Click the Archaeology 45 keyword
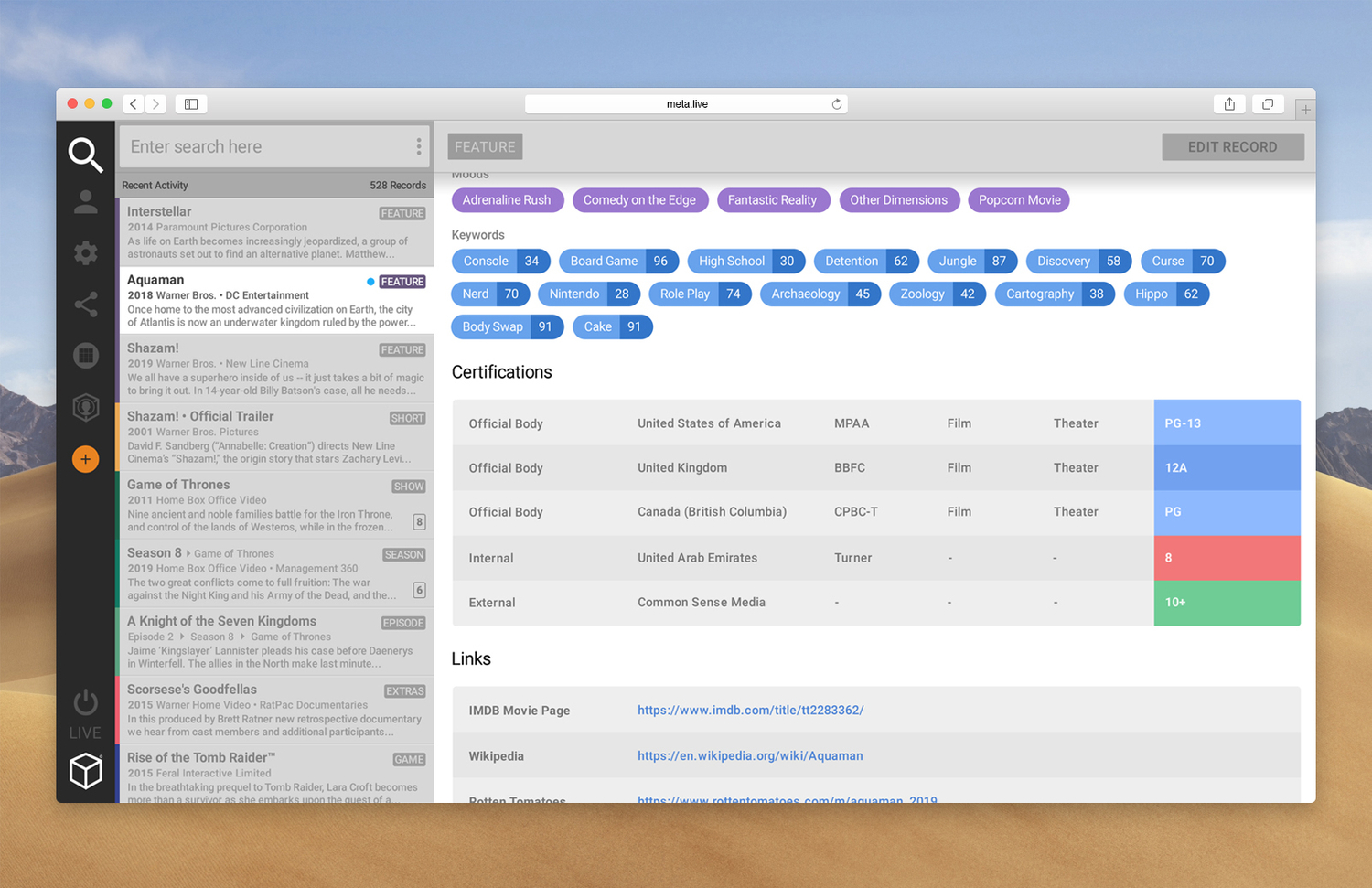 [820, 294]
